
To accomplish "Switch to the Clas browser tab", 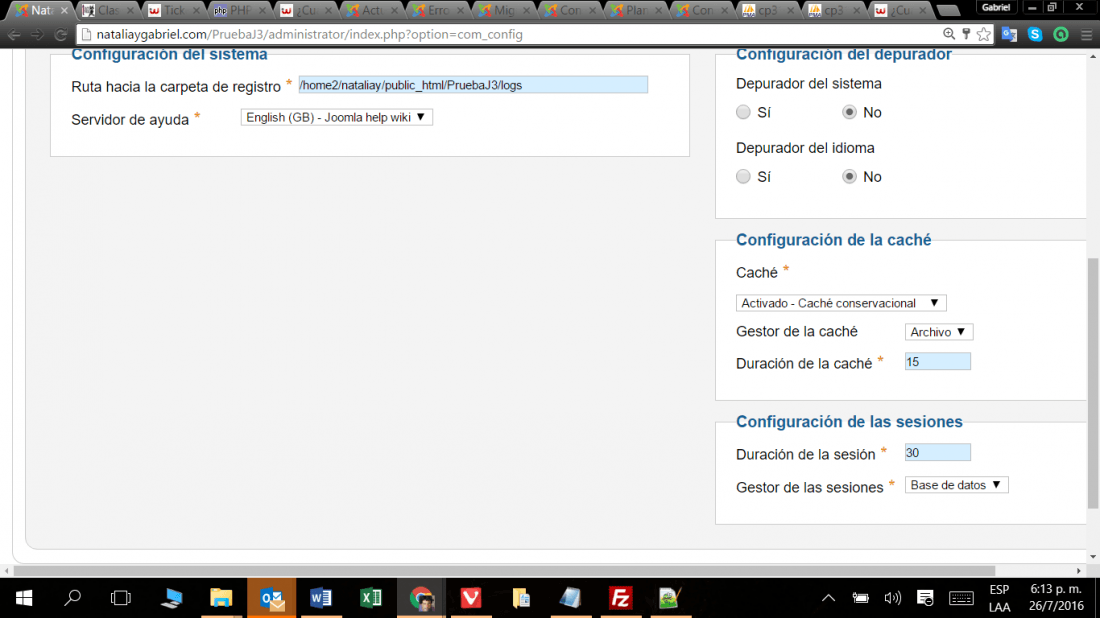I will point(108,11).
